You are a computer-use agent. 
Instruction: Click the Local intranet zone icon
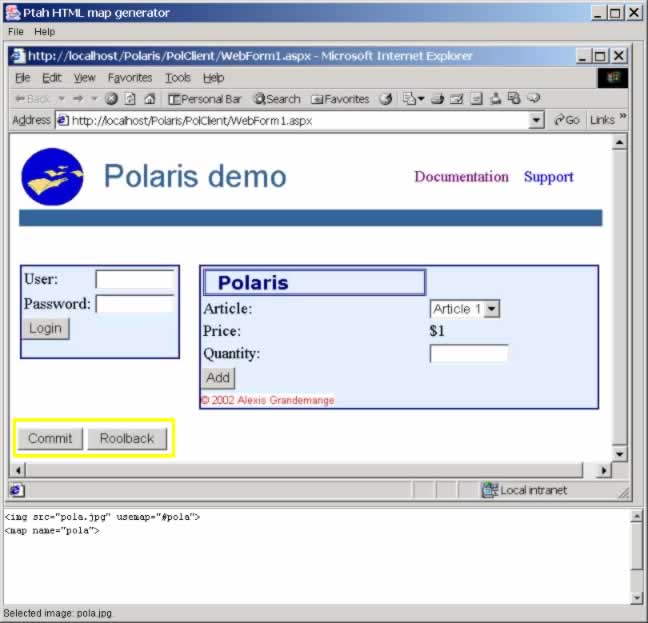[x=490, y=490]
